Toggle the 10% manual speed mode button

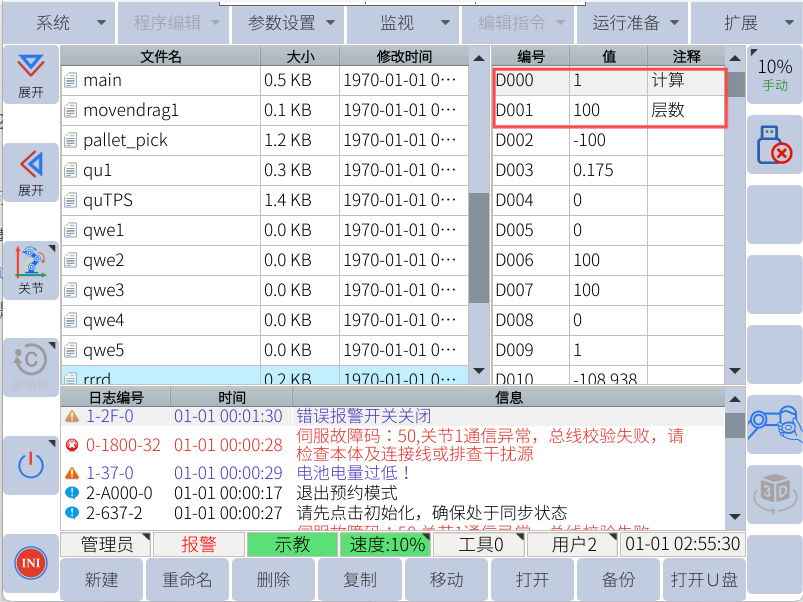[x=775, y=74]
